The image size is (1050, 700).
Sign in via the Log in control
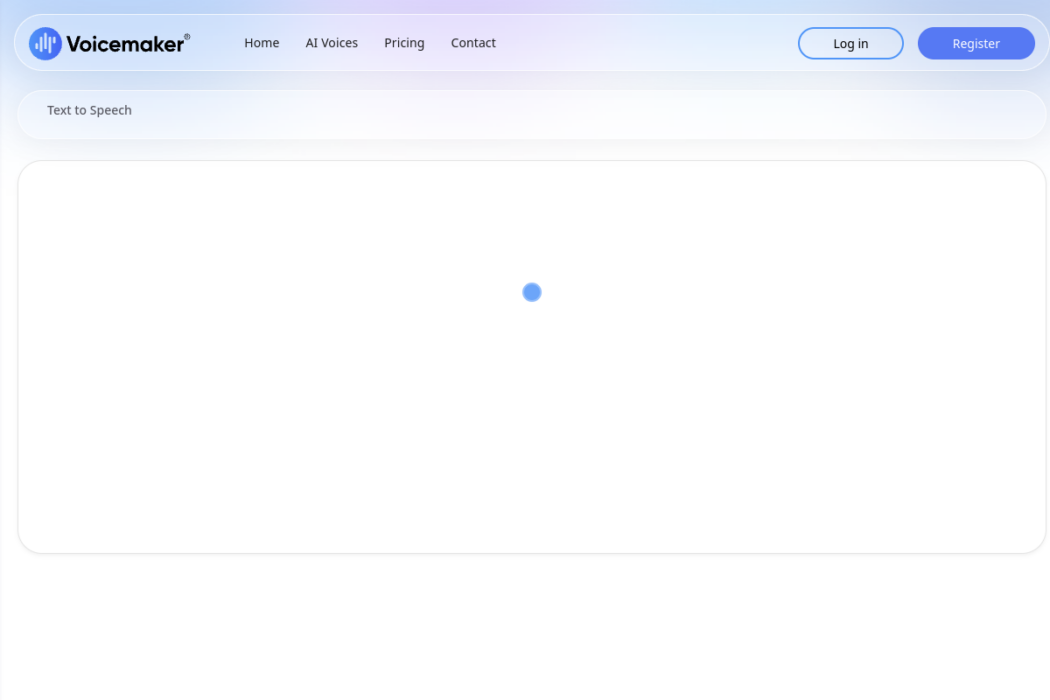(850, 43)
